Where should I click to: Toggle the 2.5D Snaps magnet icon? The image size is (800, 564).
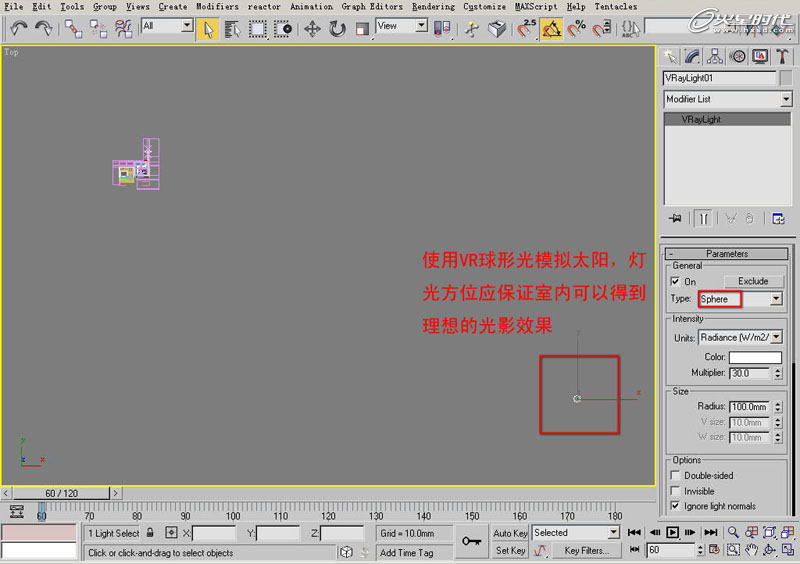(527, 29)
